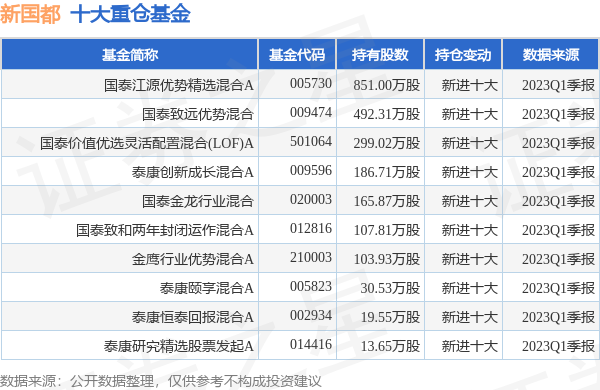The width and height of the screenshot is (600, 390).
Task: Select fund name 国泰江源优势精选混合A
Action: click(179, 85)
